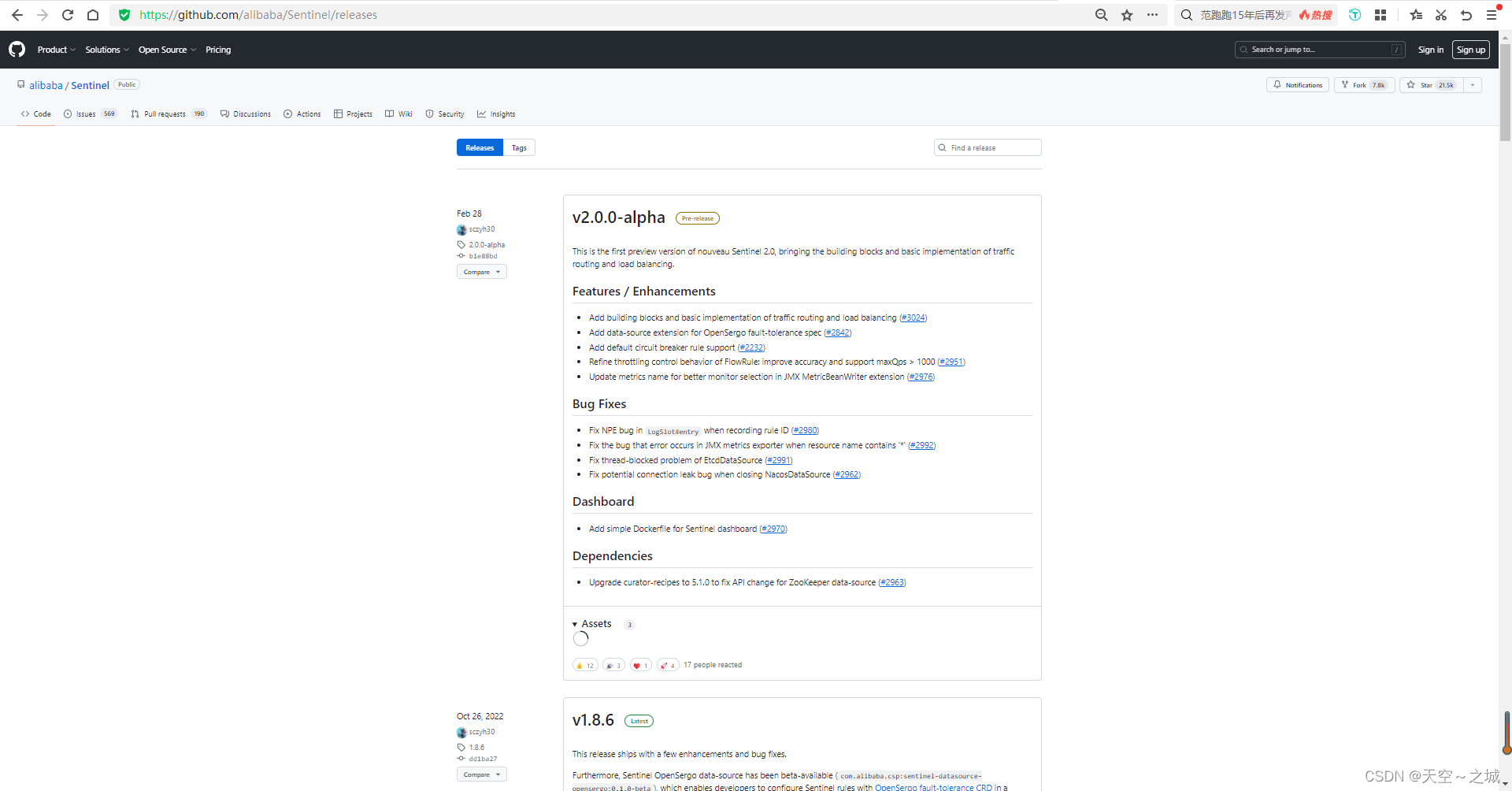
Task: Open the Issues tab
Action: pos(91,114)
